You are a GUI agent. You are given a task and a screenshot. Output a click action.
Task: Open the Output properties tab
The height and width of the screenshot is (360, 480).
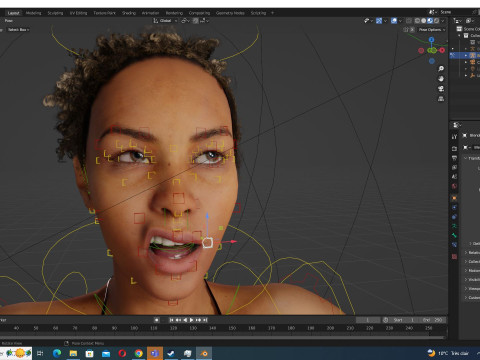454,158
